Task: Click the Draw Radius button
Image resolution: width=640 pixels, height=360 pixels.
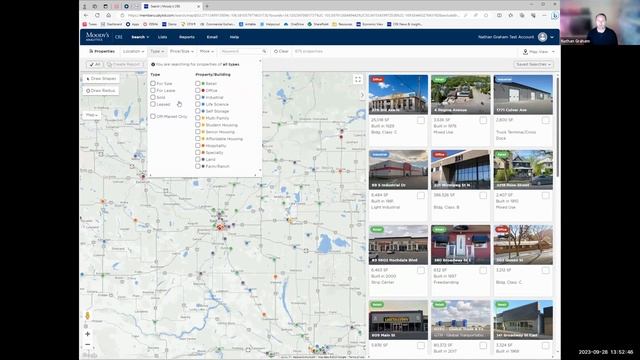Action: 101,91
